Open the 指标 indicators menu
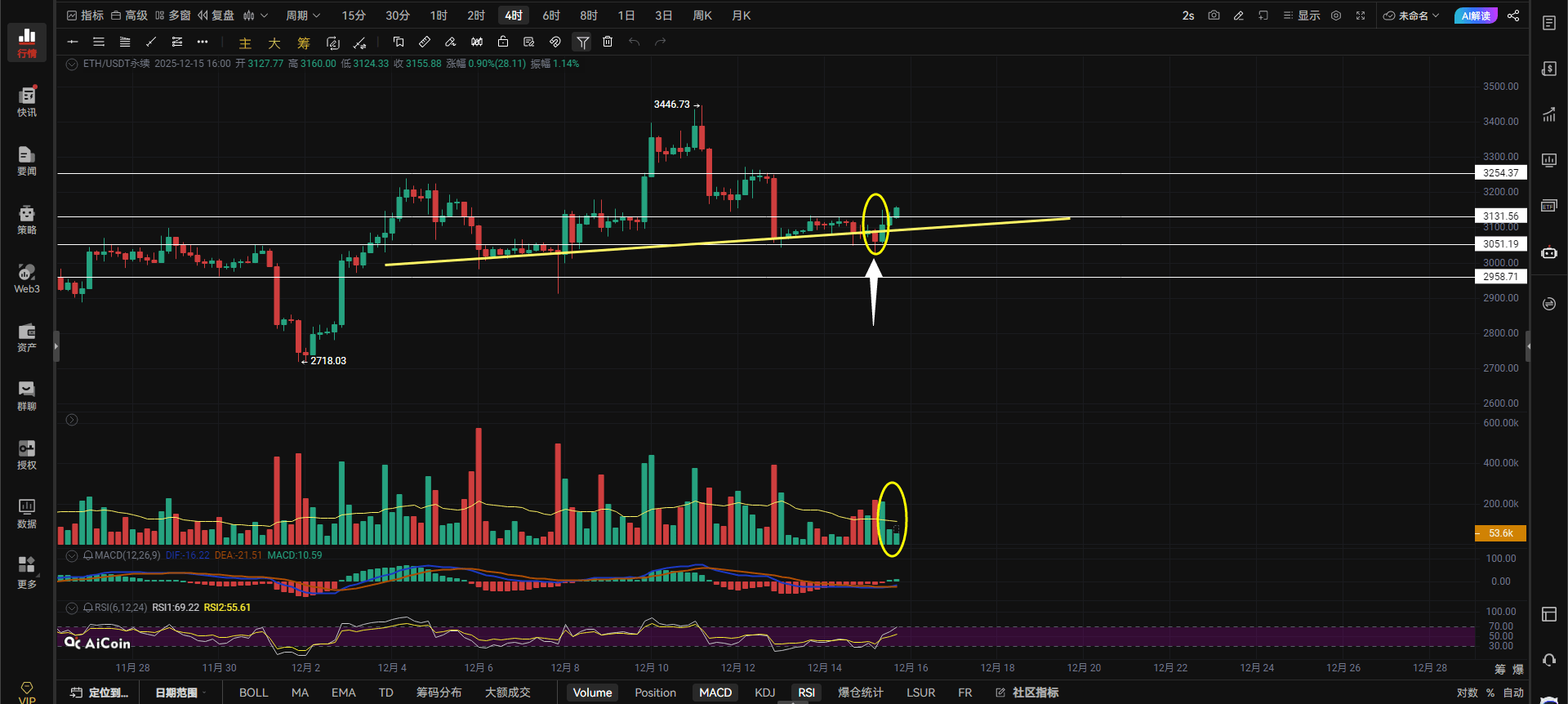The height and width of the screenshot is (704, 1568). point(85,16)
